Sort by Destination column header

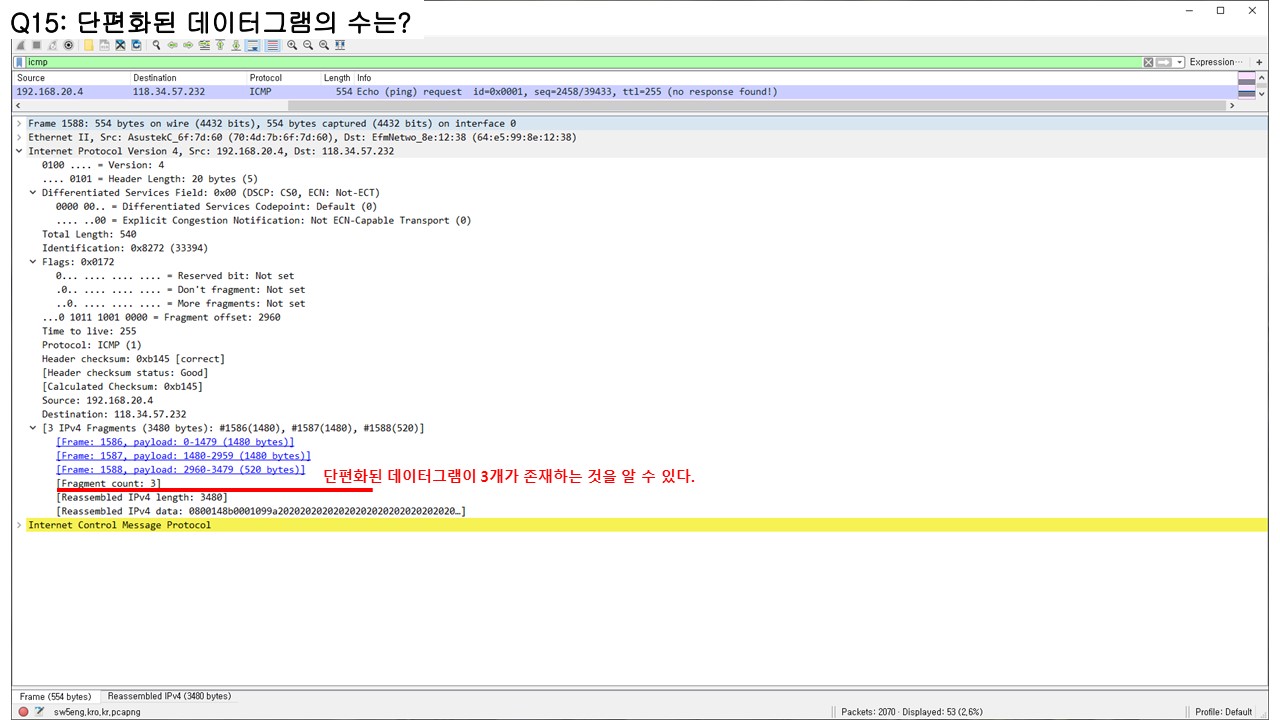[x=188, y=78]
